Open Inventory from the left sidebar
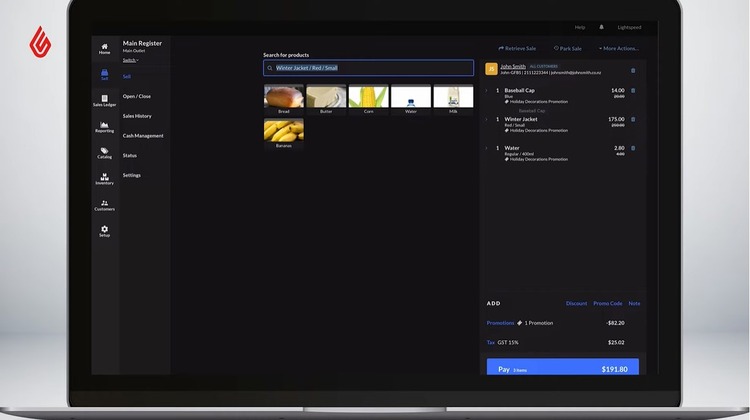The image size is (750, 420). click(104, 178)
